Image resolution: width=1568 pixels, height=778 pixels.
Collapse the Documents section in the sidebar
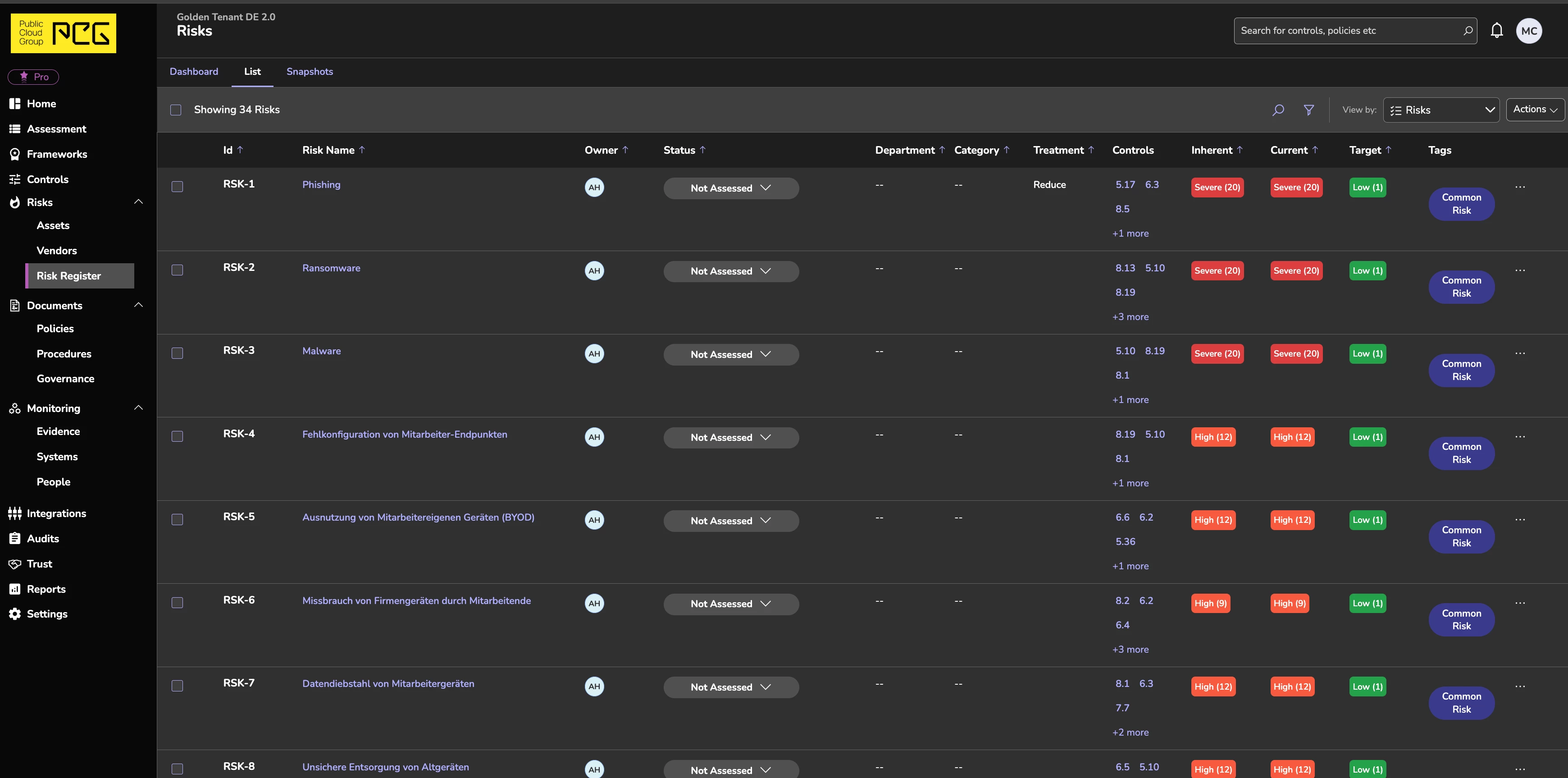[x=138, y=305]
